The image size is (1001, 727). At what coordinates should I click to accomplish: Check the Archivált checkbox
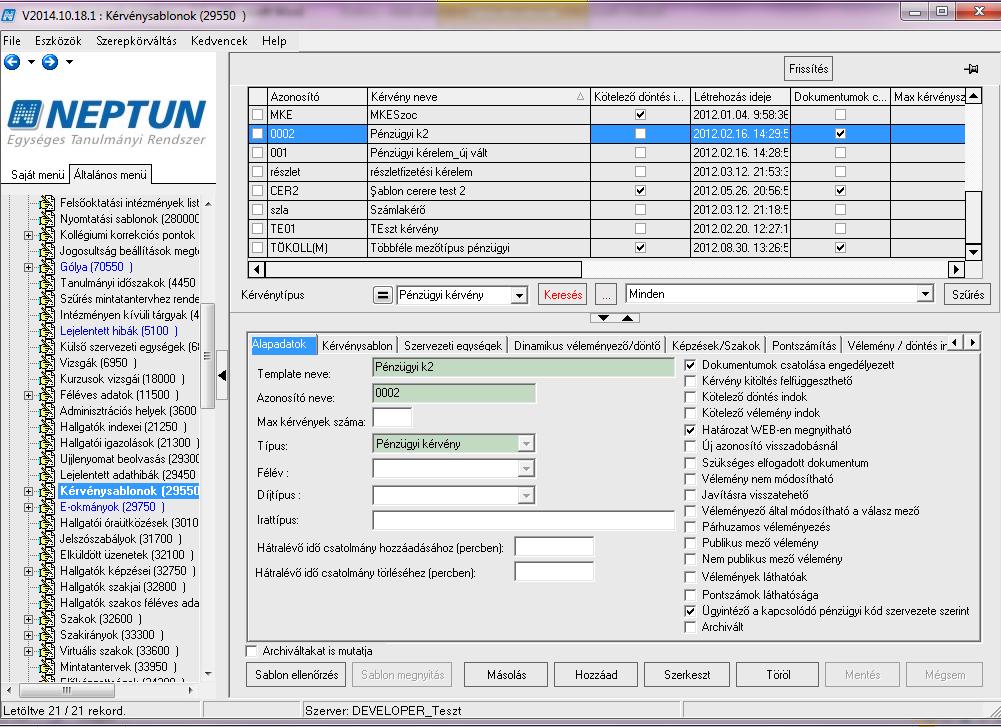tap(690, 627)
